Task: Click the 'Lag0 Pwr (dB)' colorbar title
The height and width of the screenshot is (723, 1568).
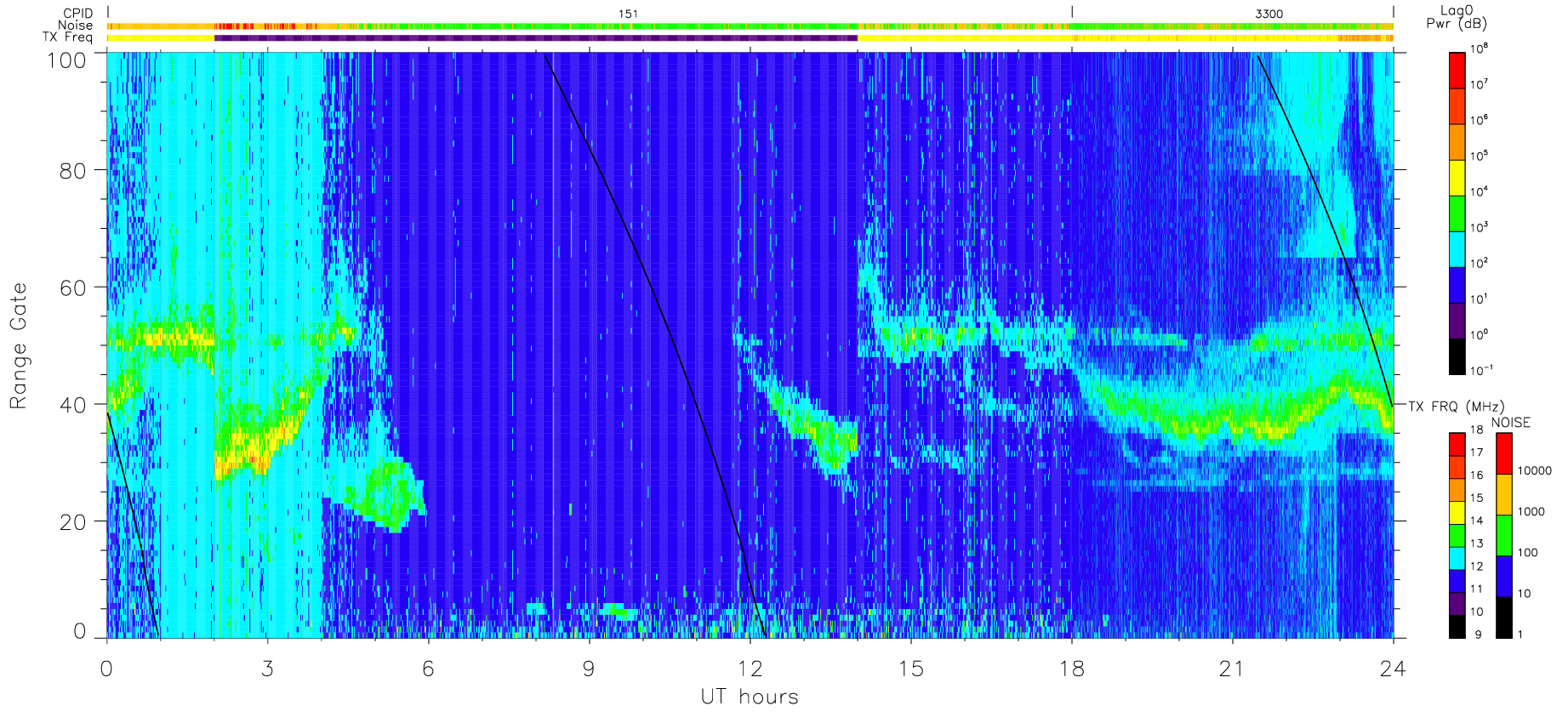Action: (x=1457, y=17)
